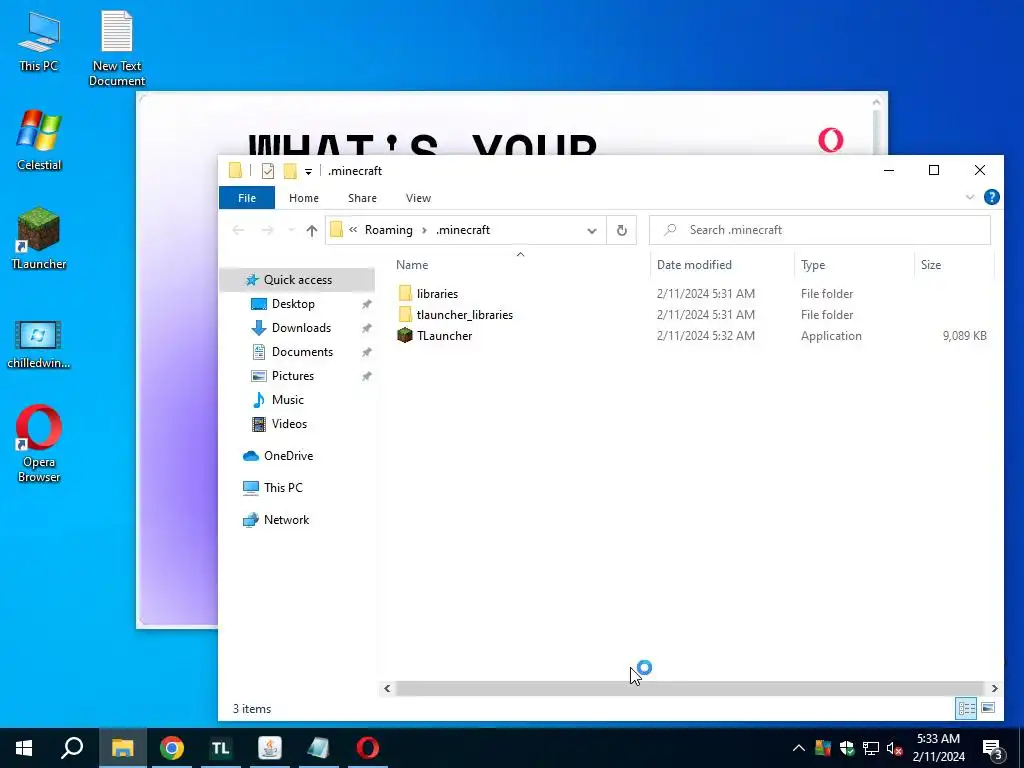Select Quick access in navigation pane
Viewport: 1024px width, 768px height.
pos(298,280)
